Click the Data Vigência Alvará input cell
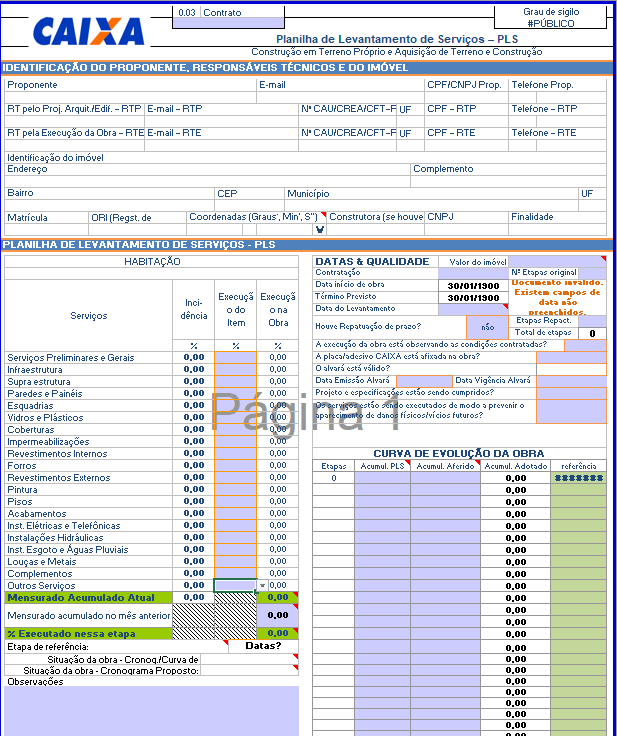The height and width of the screenshot is (736, 617). [571, 381]
